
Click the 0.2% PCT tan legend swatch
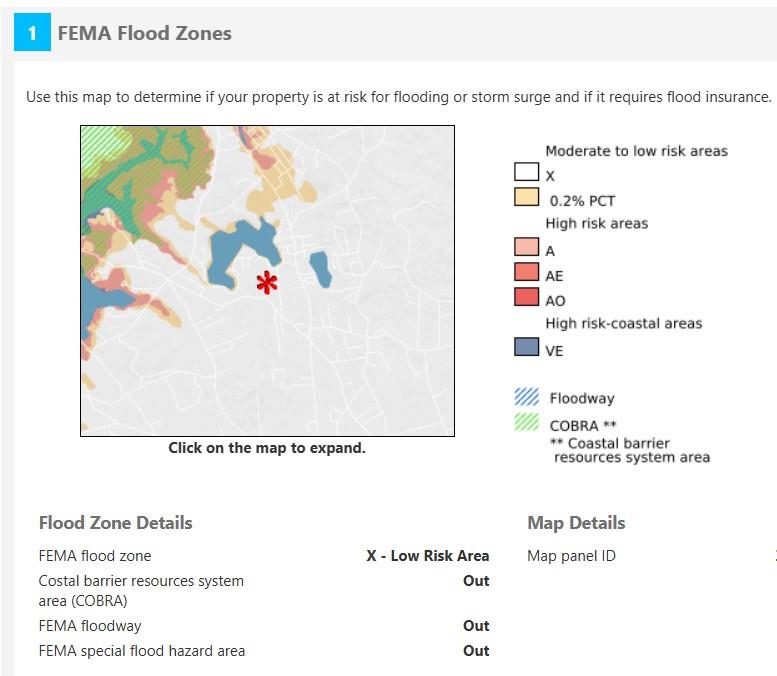527,197
